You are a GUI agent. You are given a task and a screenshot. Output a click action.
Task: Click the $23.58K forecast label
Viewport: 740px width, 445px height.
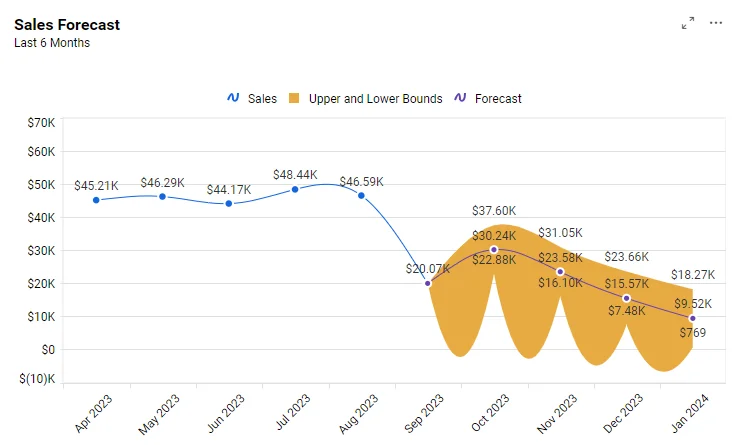click(x=560, y=258)
